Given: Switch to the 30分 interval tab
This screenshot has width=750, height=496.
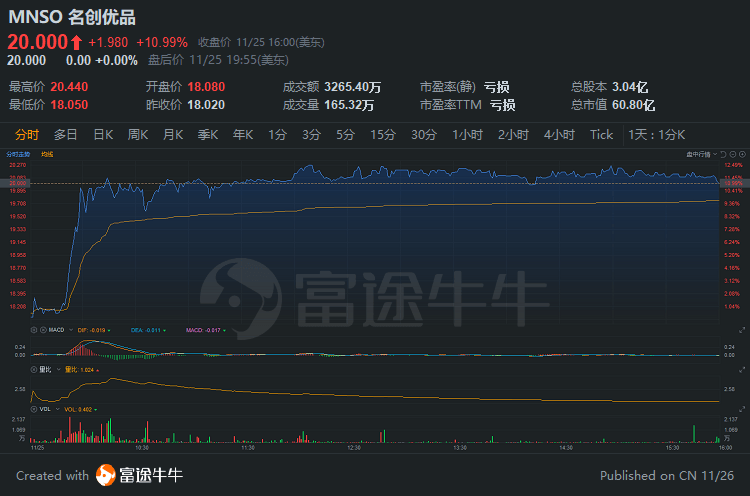Looking at the screenshot, I should (x=424, y=135).
